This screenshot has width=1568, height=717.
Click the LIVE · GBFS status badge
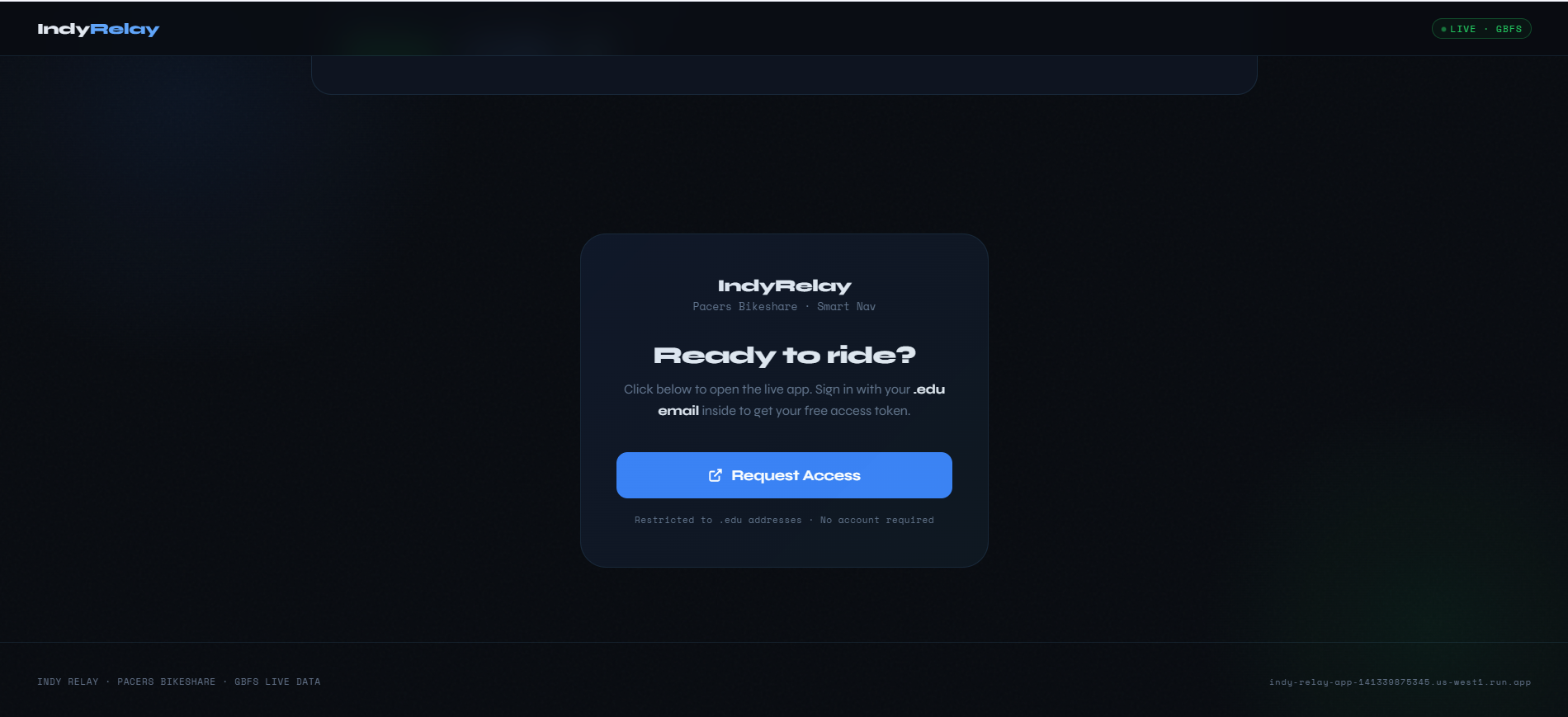[1481, 29]
